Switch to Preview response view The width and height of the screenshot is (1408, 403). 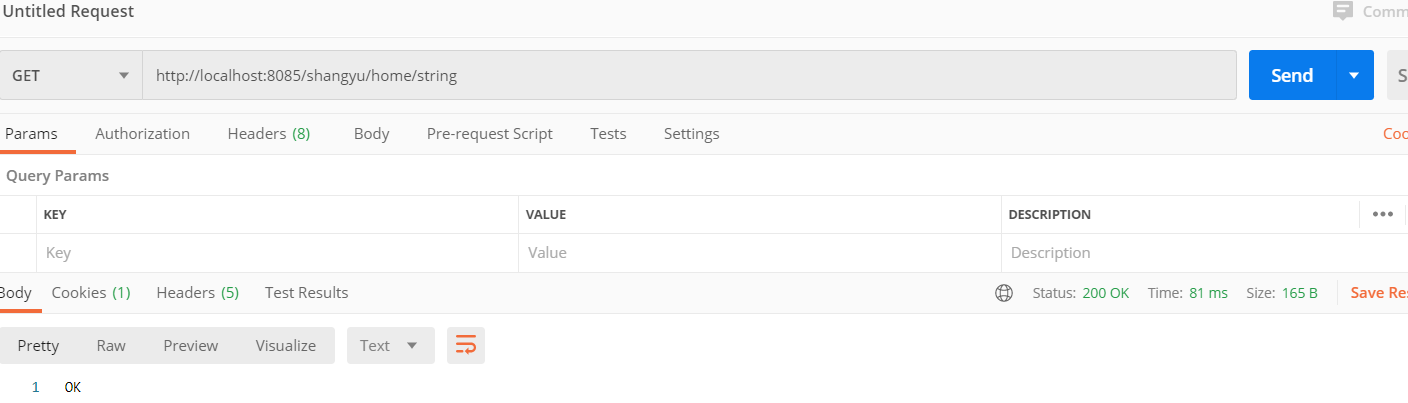point(190,346)
